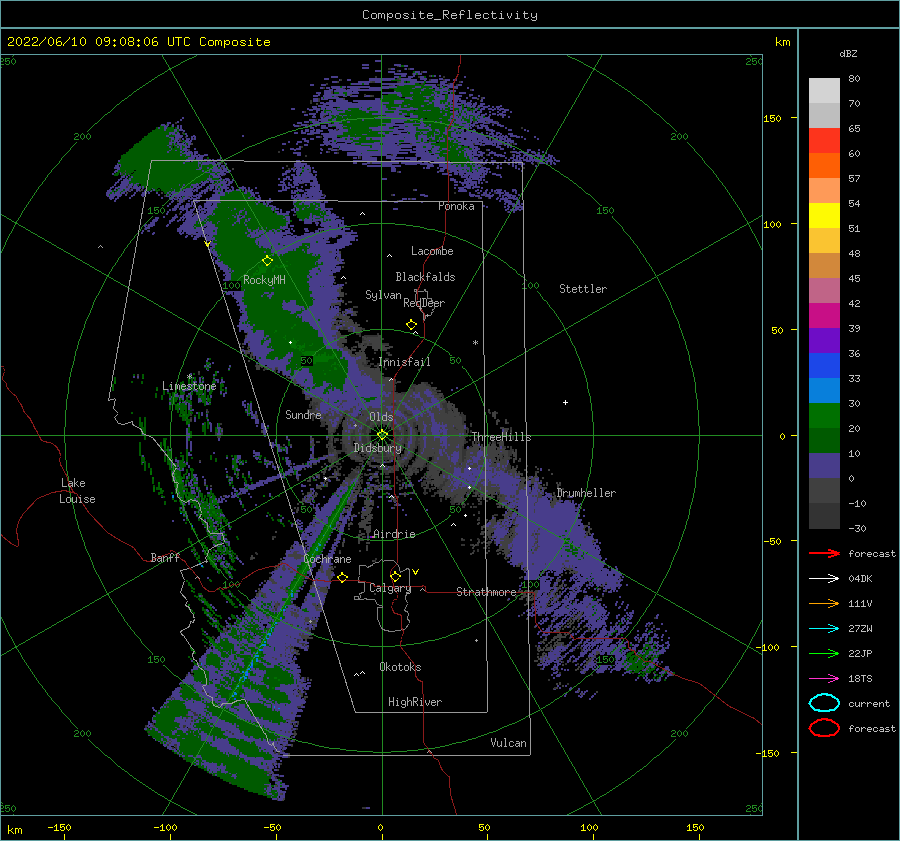Screen dimensions: 900x841
Task: Click the Ponoka city label
Action: tap(456, 206)
